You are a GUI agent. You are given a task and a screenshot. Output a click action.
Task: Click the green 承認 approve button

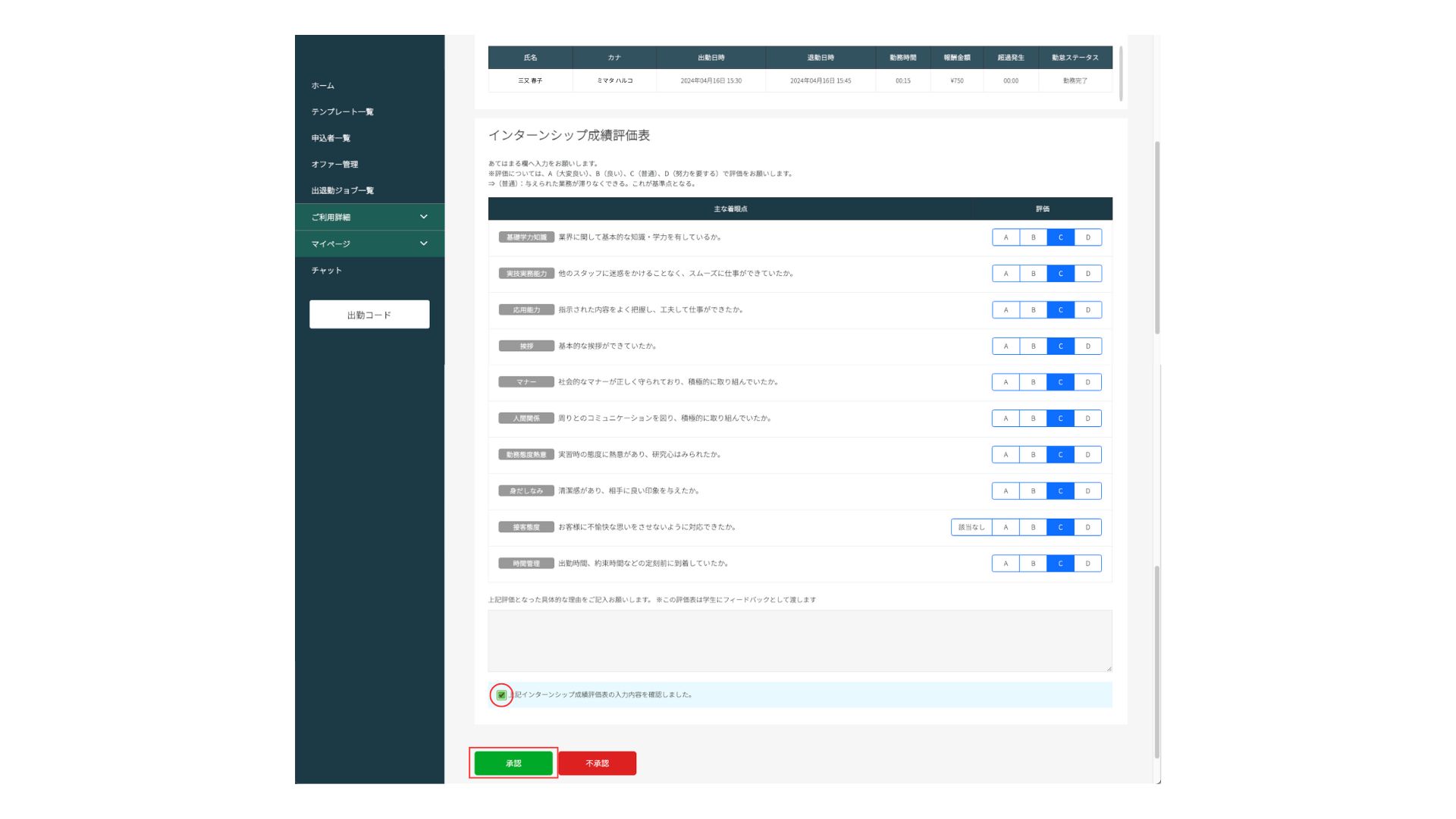click(513, 763)
